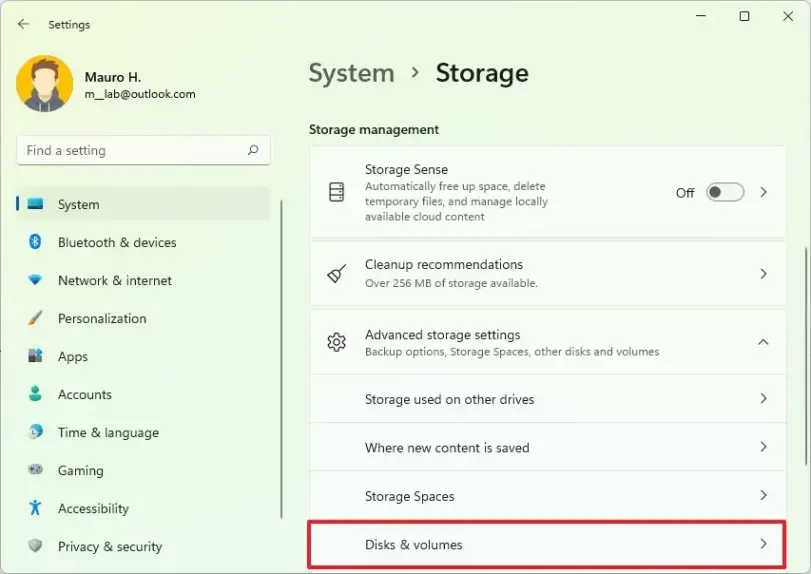Click the Find a setting search box
Image resolution: width=811 pixels, height=574 pixels.
[x=130, y=151]
